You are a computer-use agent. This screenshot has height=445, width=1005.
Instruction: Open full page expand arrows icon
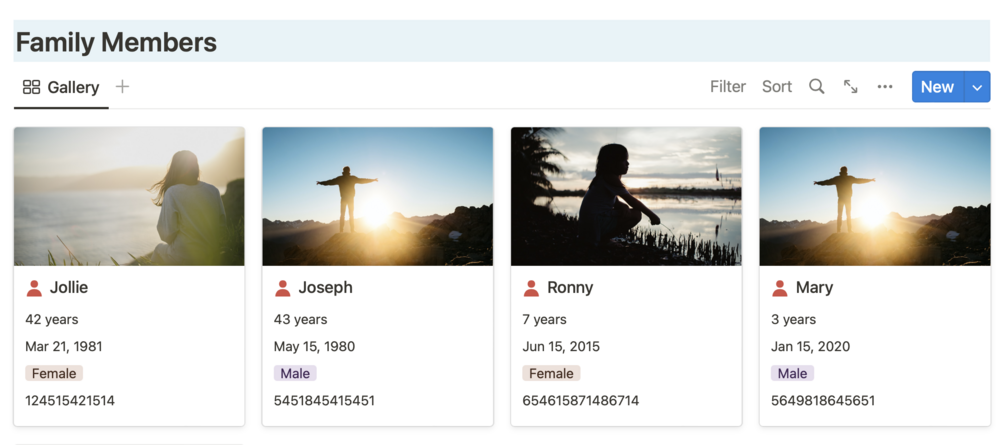(x=851, y=87)
